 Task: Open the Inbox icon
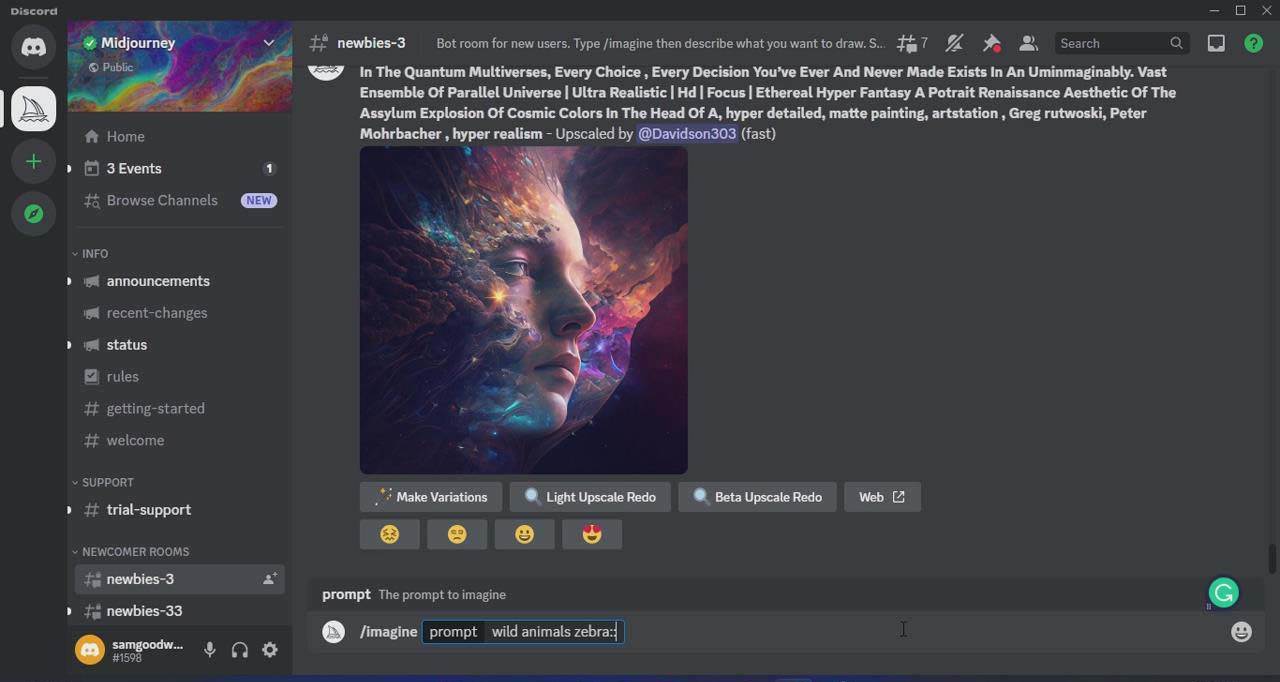point(1216,43)
